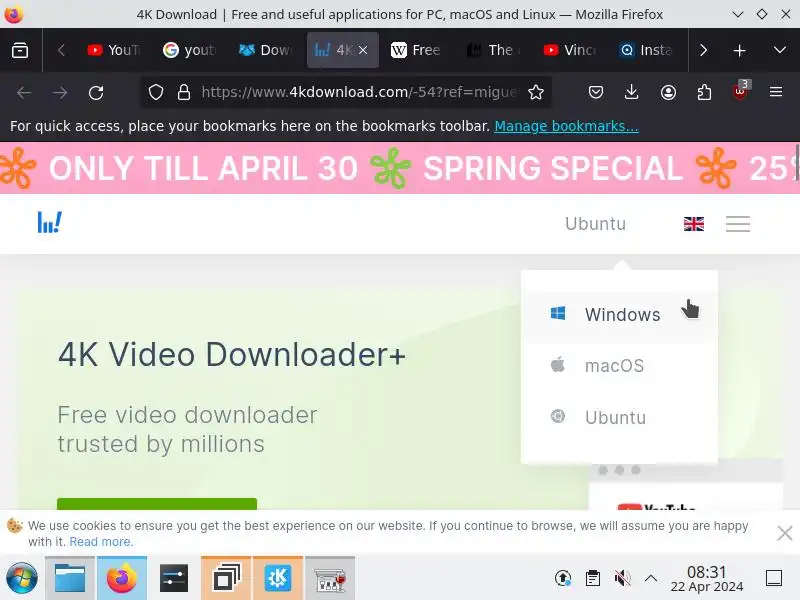Open the Firefox account icon
Image resolution: width=800 pixels, height=600 pixels.
pyautogui.click(x=668, y=92)
